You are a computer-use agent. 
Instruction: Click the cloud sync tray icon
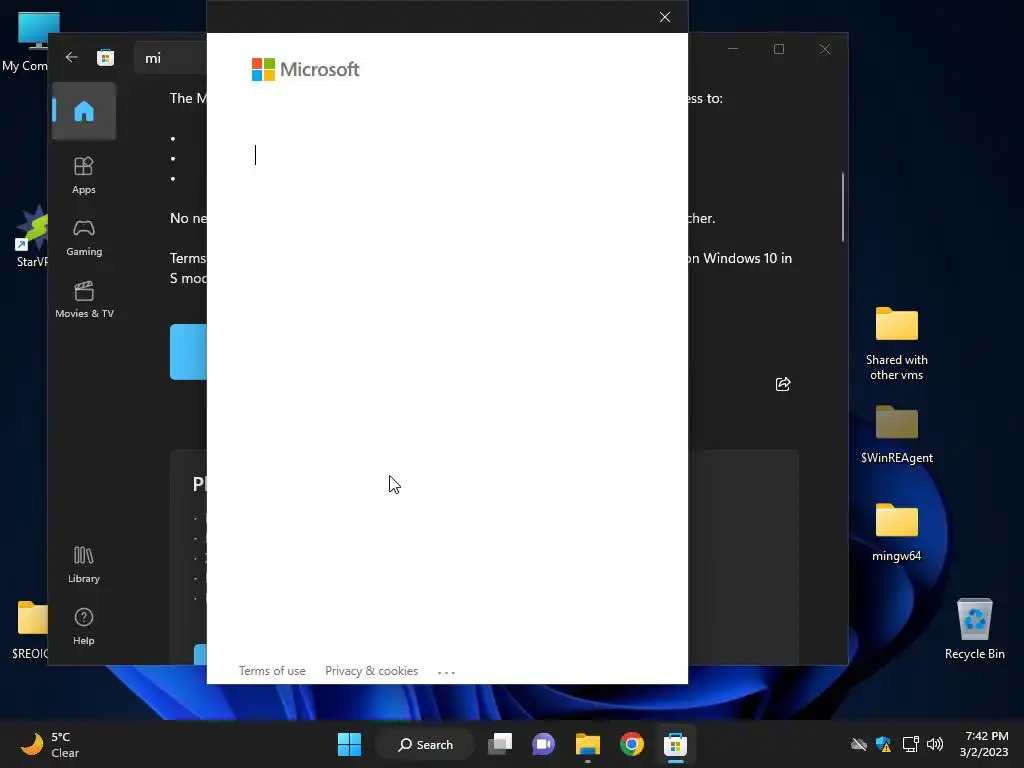859,744
